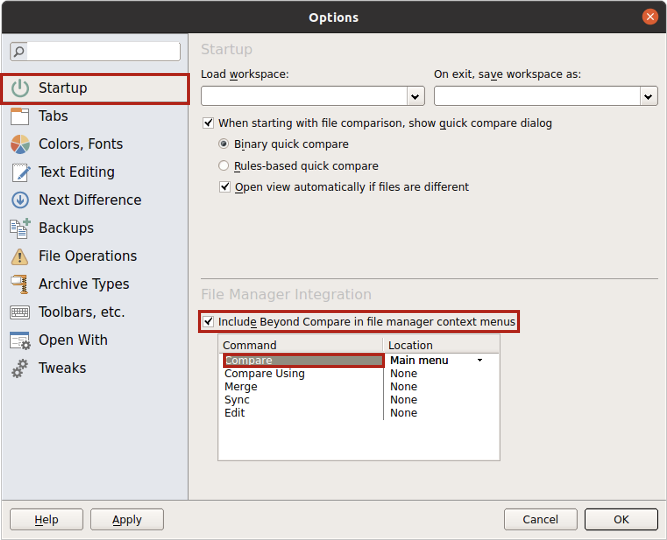Click the Location column header
The image size is (667, 540).
(x=442, y=345)
